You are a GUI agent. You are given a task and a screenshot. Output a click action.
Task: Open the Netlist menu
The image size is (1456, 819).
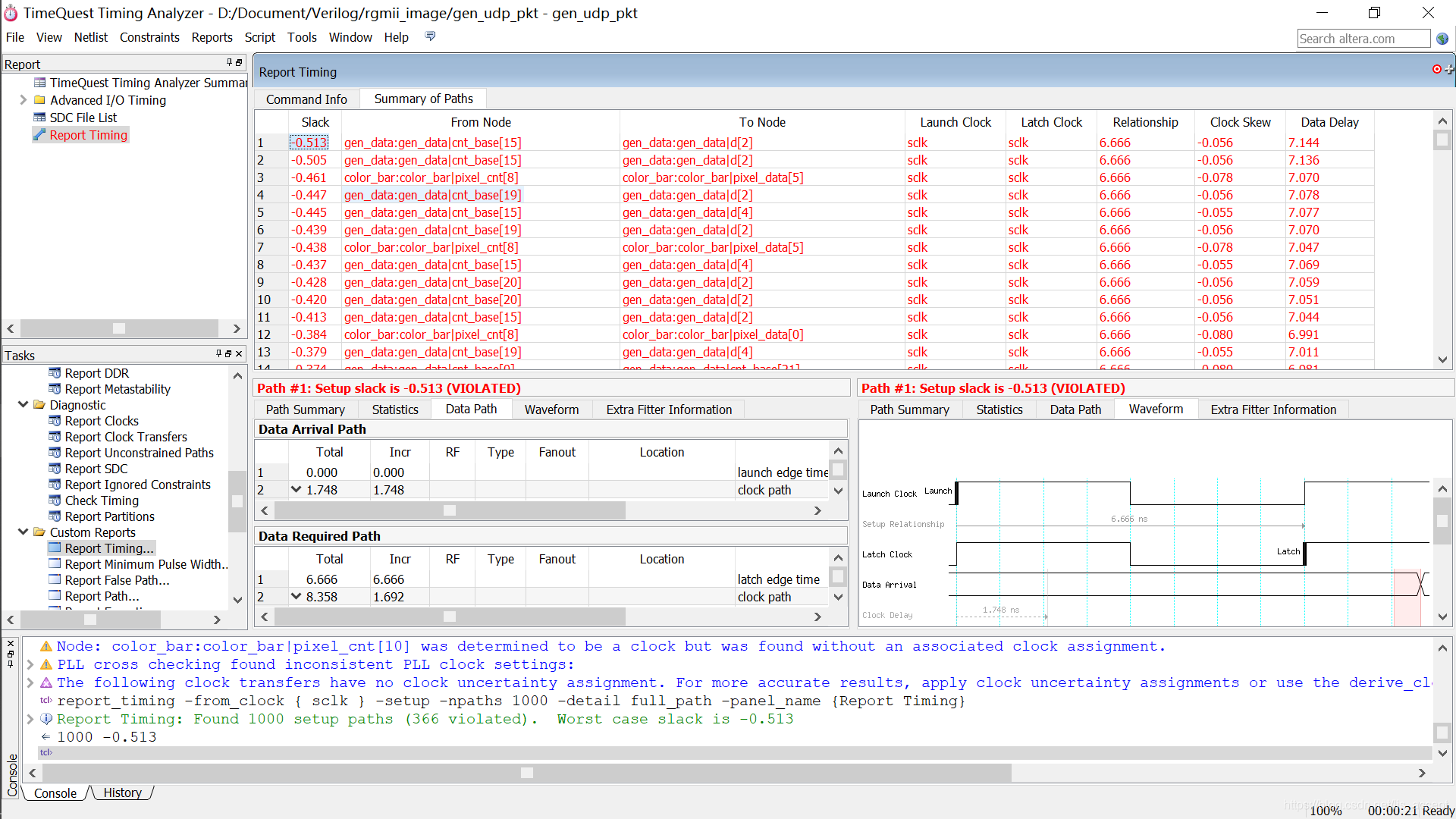pos(91,37)
